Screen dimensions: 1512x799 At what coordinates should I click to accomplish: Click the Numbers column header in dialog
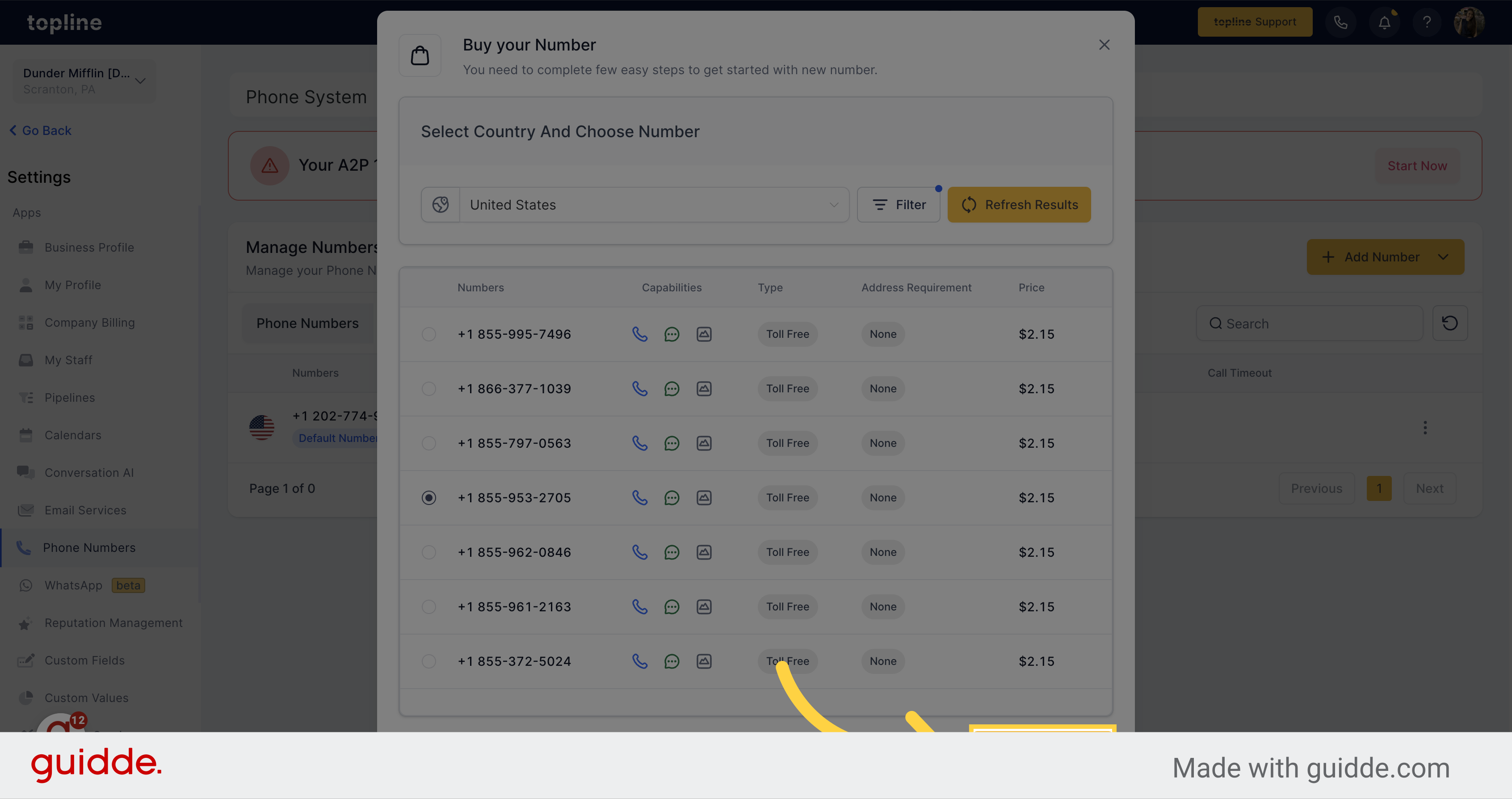pyautogui.click(x=480, y=288)
